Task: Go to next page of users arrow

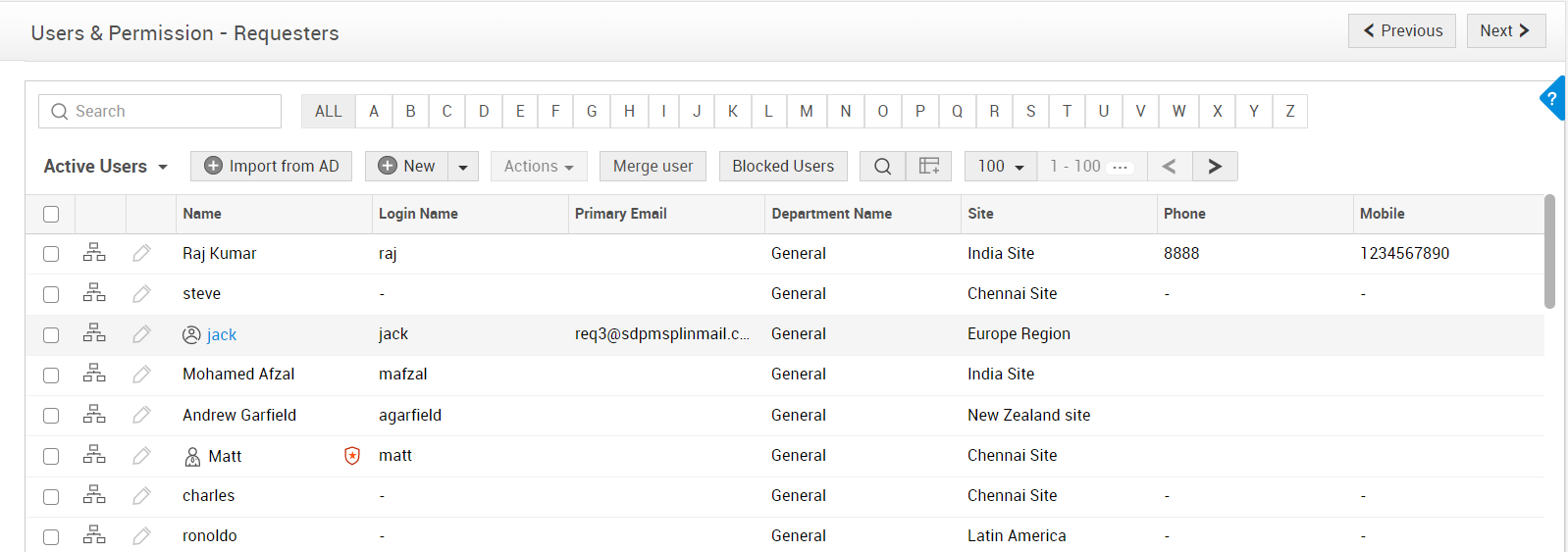Action: point(1215,167)
